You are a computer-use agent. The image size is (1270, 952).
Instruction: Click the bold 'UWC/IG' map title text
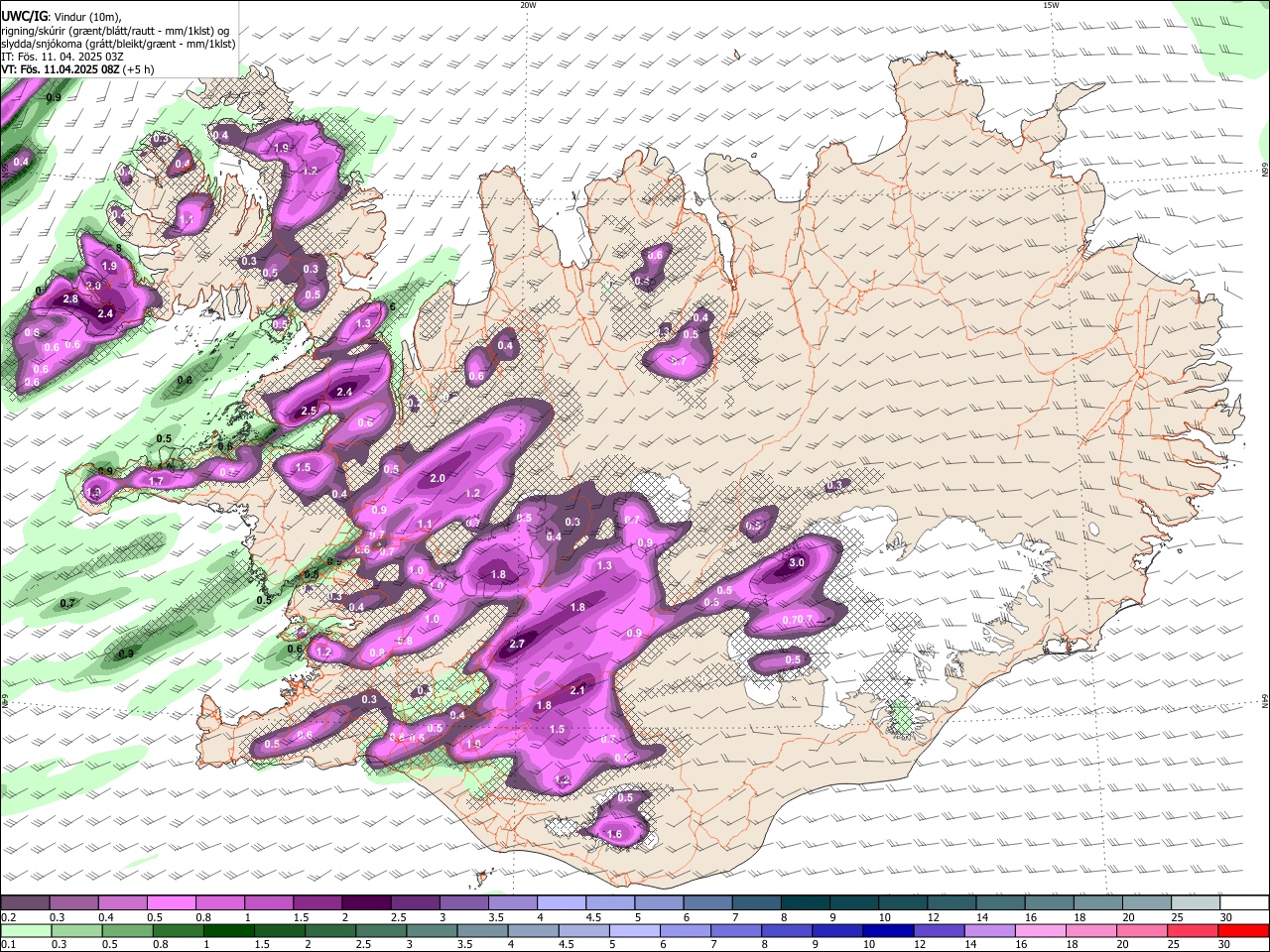24,15
